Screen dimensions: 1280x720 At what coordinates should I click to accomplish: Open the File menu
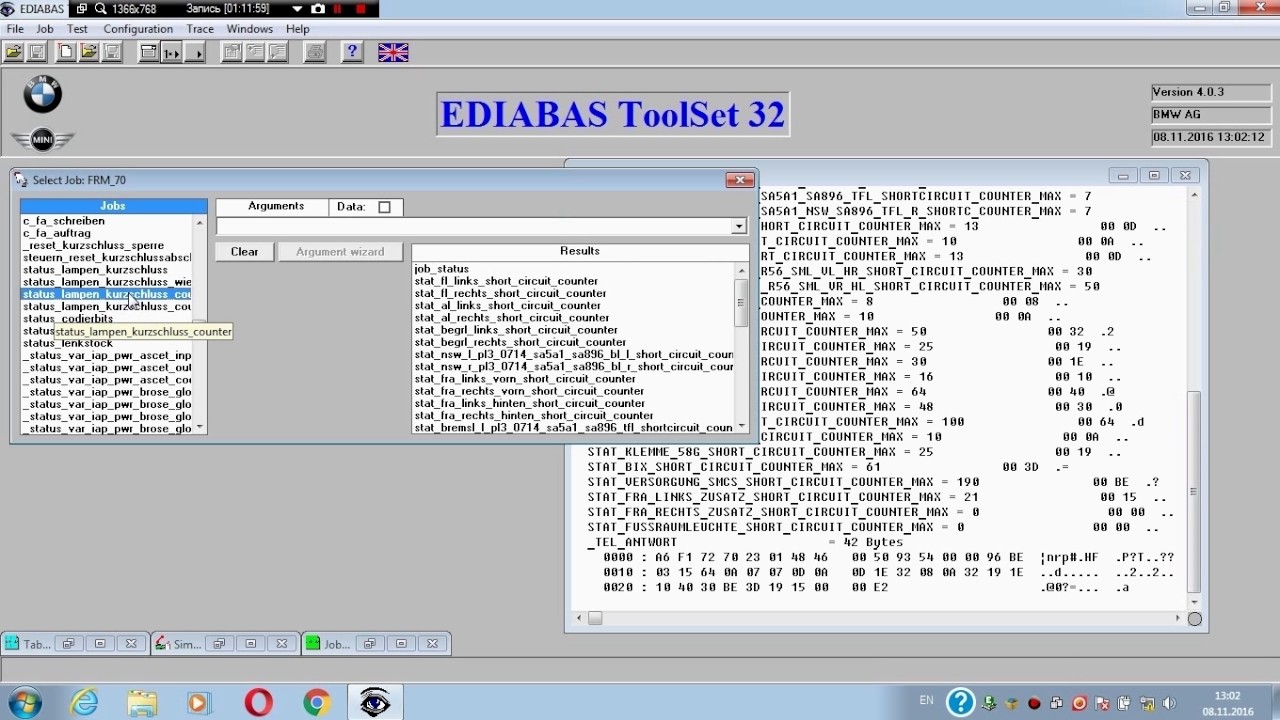point(15,29)
